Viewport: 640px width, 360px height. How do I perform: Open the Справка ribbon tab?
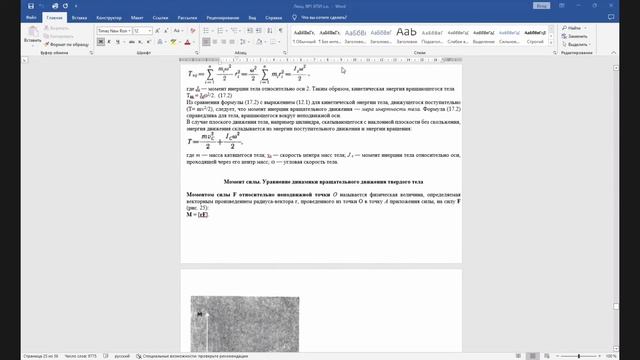273,18
